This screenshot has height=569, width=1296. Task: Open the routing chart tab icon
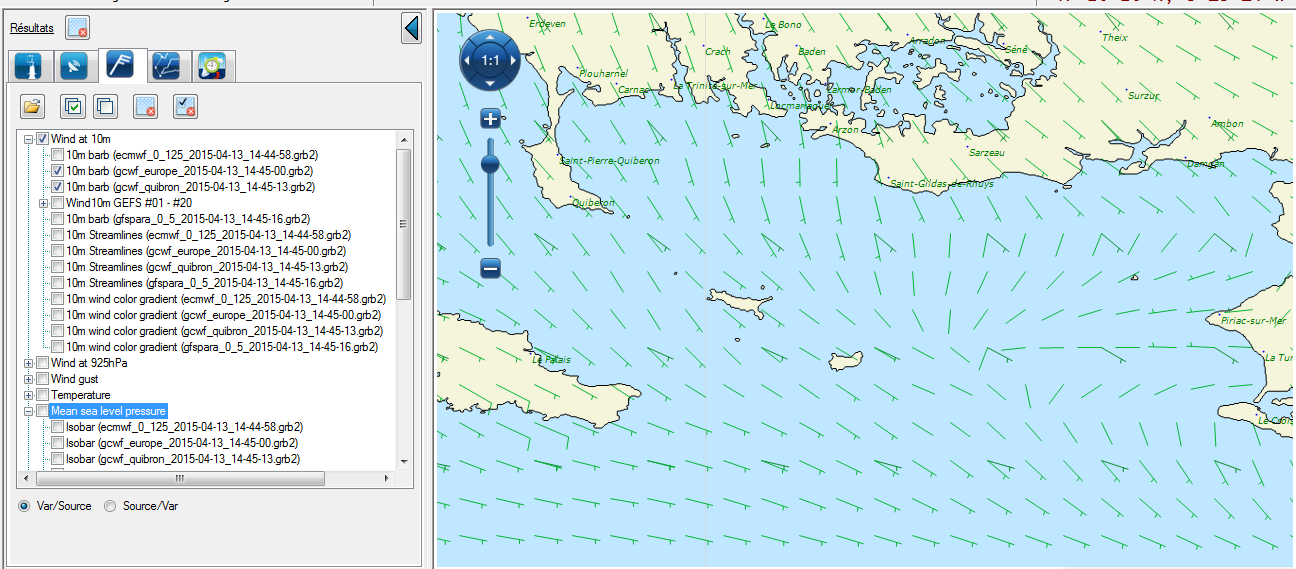coord(165,66)
